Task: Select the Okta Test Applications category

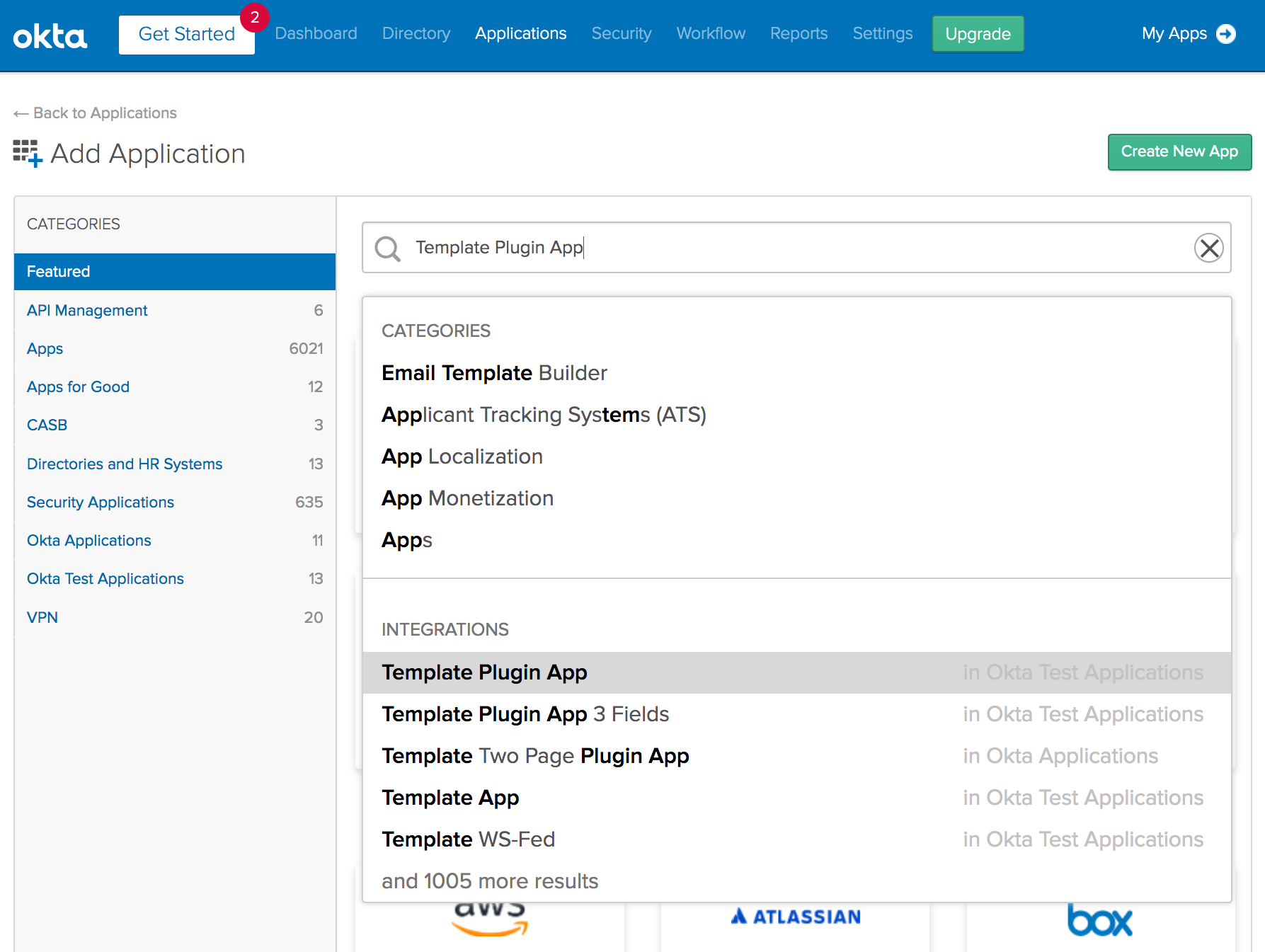Action: point(175,578)
